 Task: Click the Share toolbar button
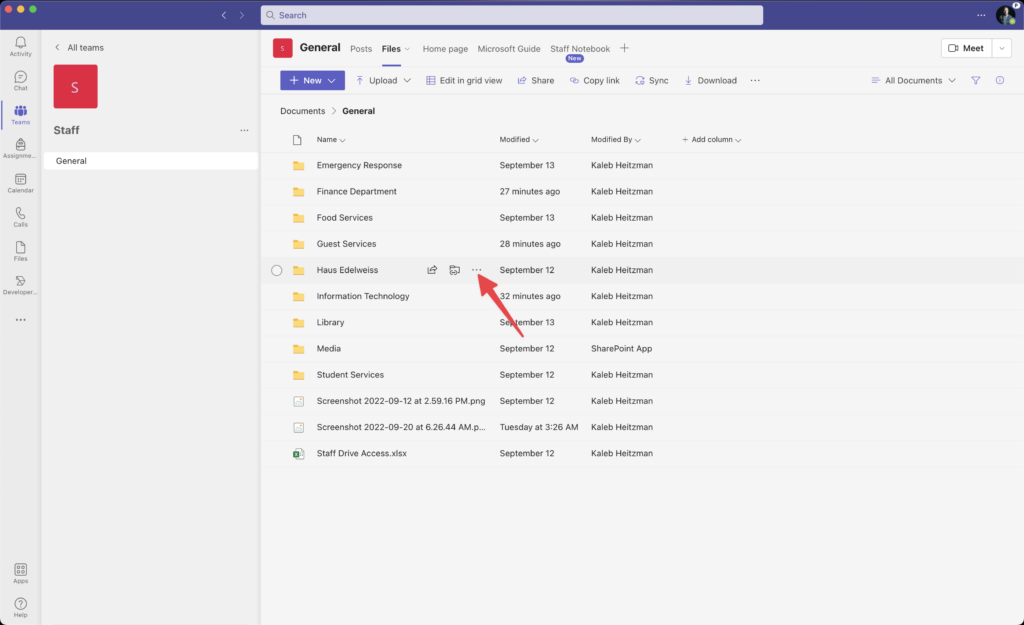[536, 80]
